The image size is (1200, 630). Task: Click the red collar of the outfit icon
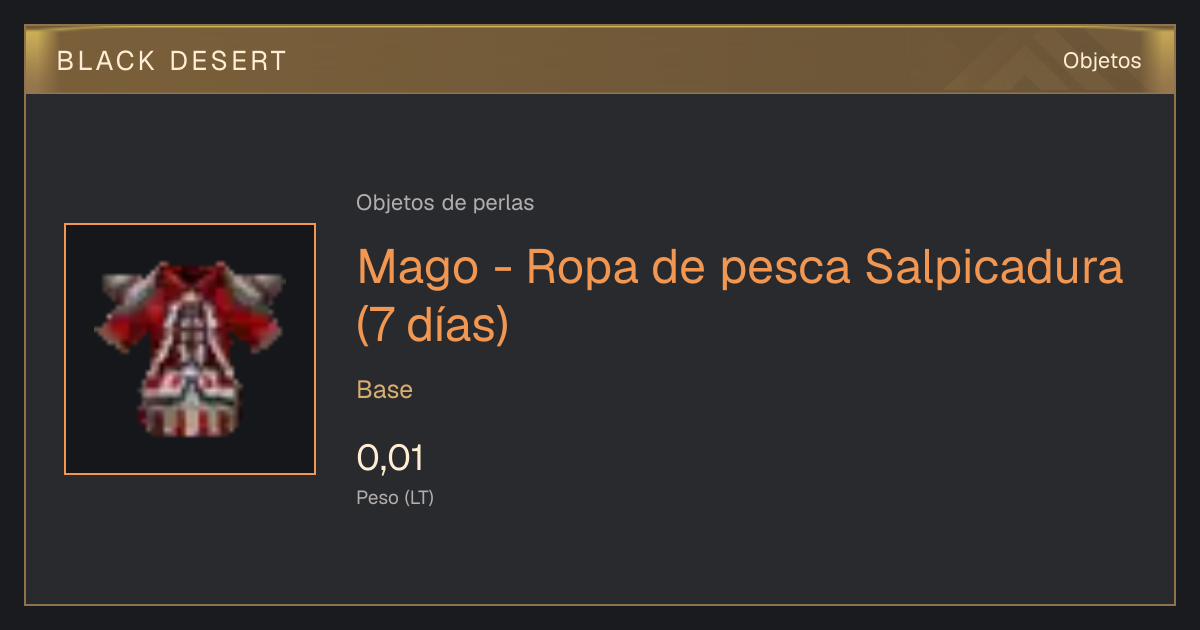tap(190, 276)
